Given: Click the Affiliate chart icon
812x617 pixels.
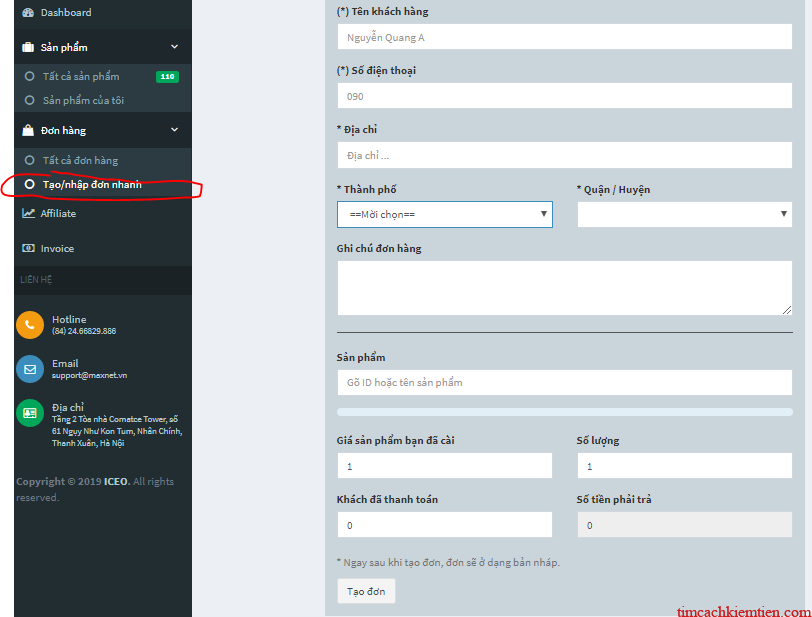Looking at the screenshot, I should [x=28, y=213].
